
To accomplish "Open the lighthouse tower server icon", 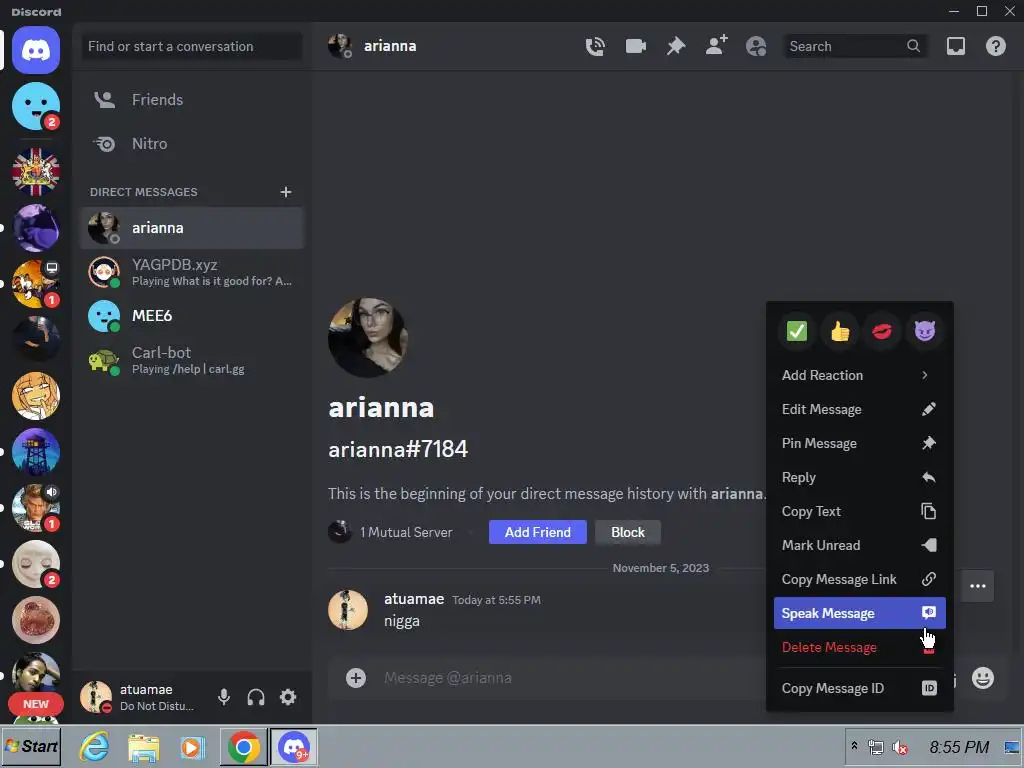I will point(36,452).
